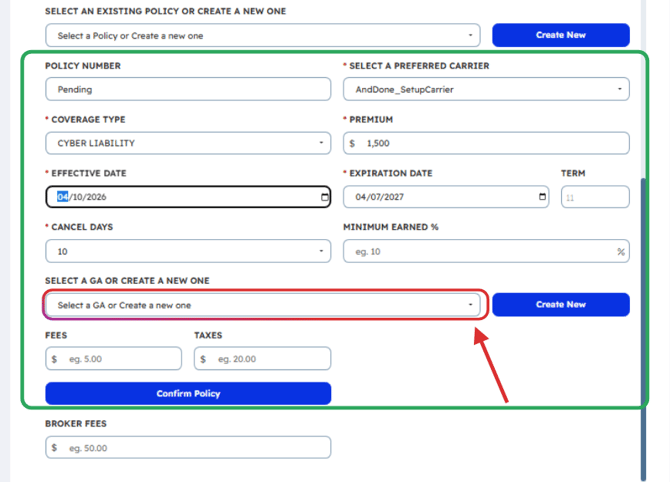Click Create New next to policy selector

click(x=560, y=35)
